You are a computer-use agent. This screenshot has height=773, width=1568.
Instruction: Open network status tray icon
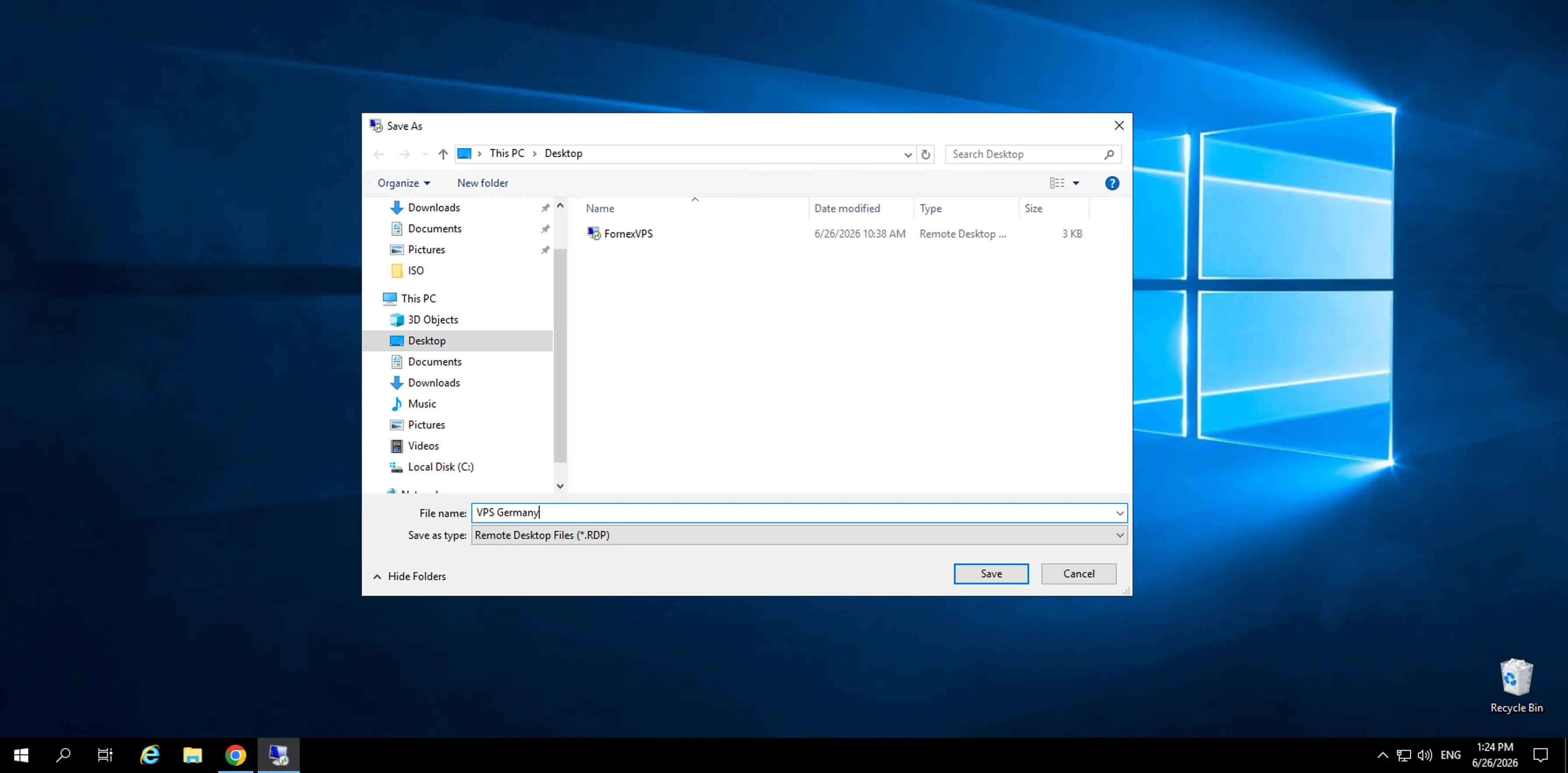[x=1404, y=755]
